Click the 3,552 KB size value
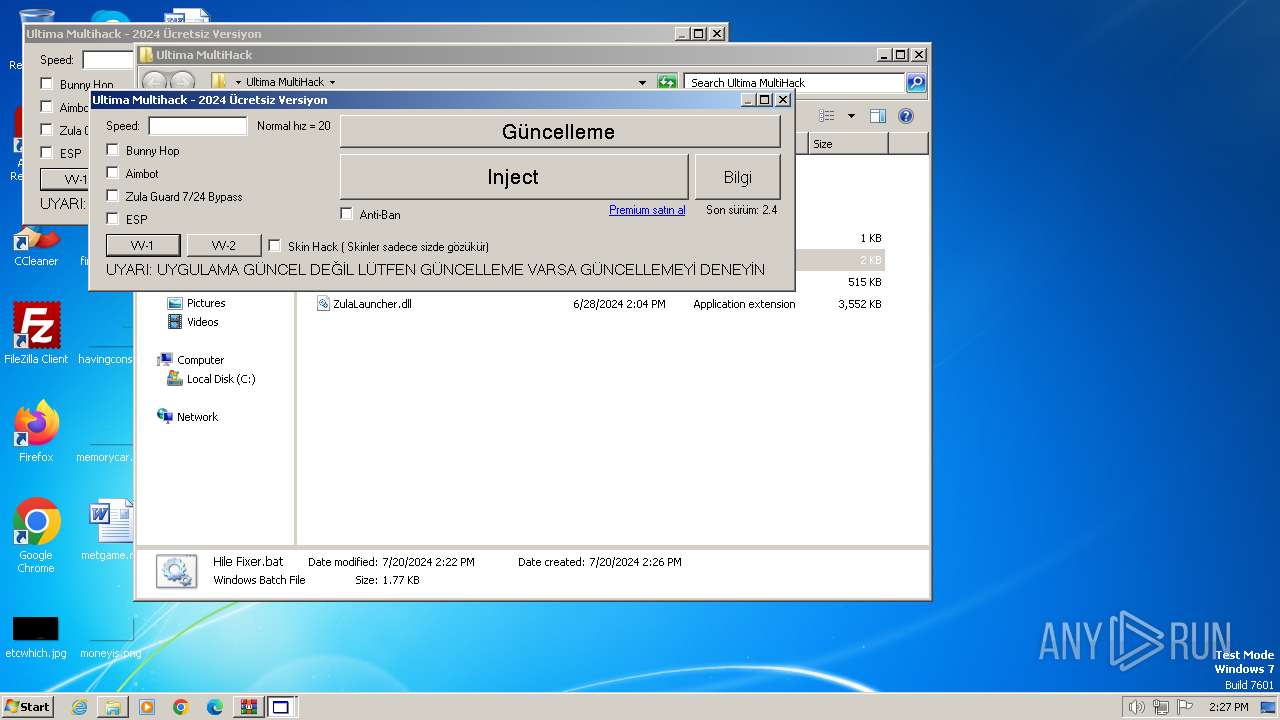This screenshot has width=1280, height=720. coord(860,304)
